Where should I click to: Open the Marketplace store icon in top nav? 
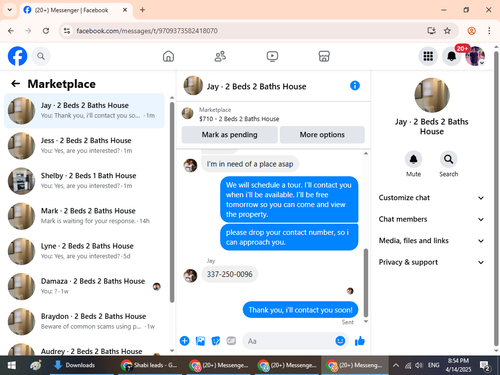[324, 56]
